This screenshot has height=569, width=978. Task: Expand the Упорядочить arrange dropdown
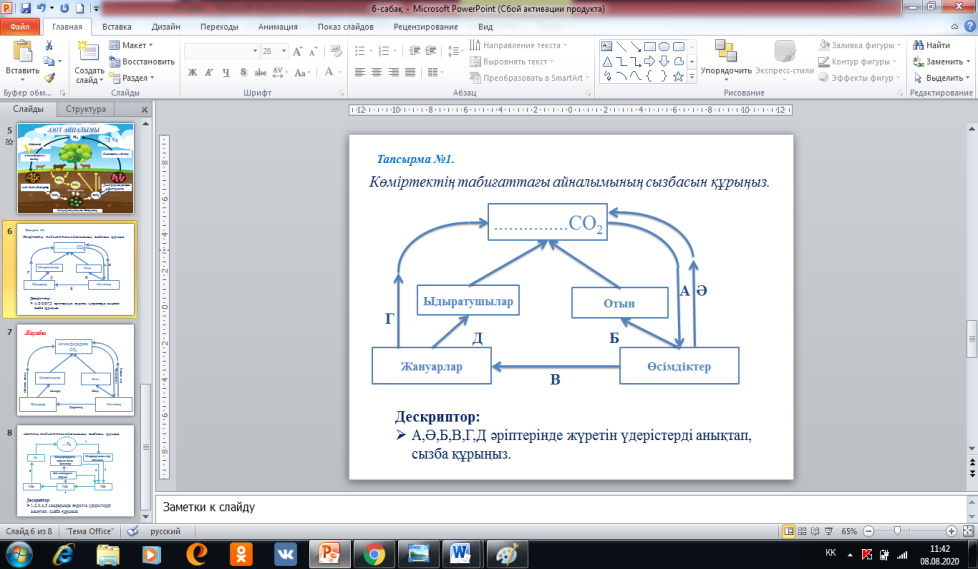(726, 72)
